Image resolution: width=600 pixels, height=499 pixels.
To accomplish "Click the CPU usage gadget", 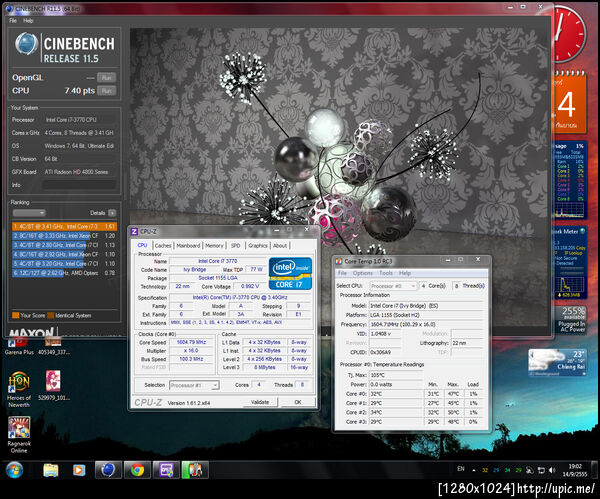I will [569, 180].
